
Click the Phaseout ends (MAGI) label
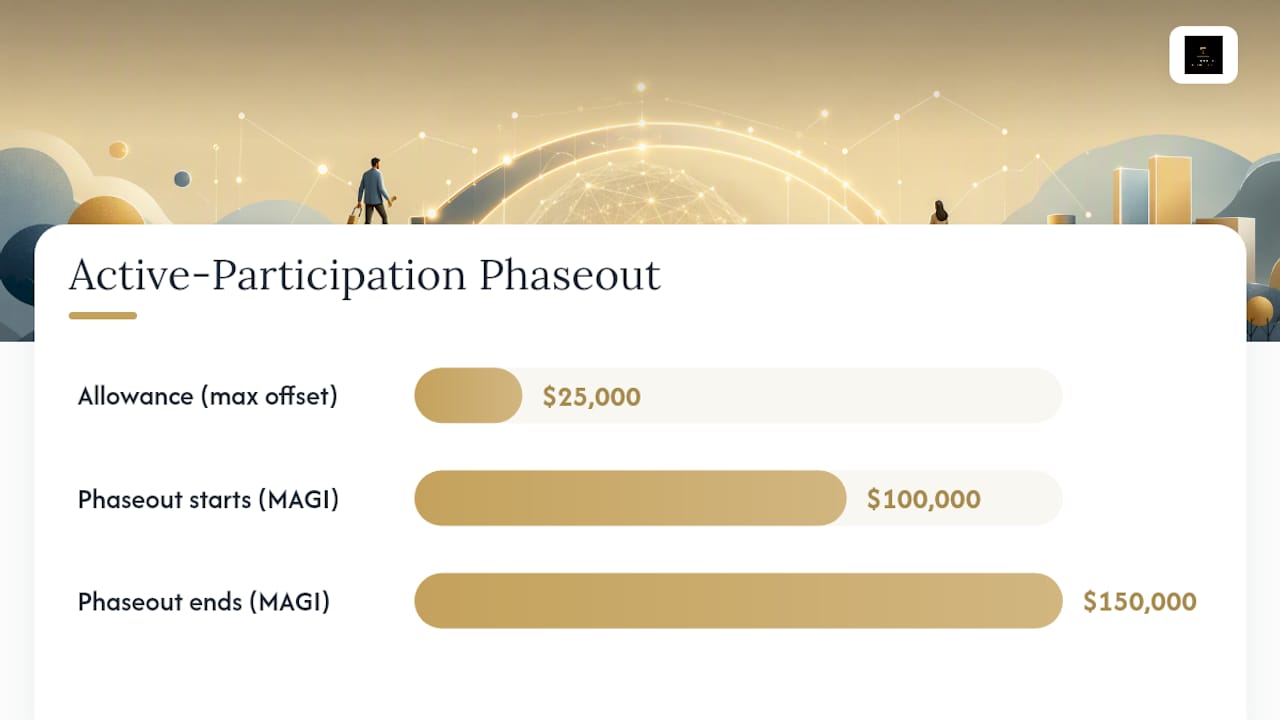click(x=204, y=602)
